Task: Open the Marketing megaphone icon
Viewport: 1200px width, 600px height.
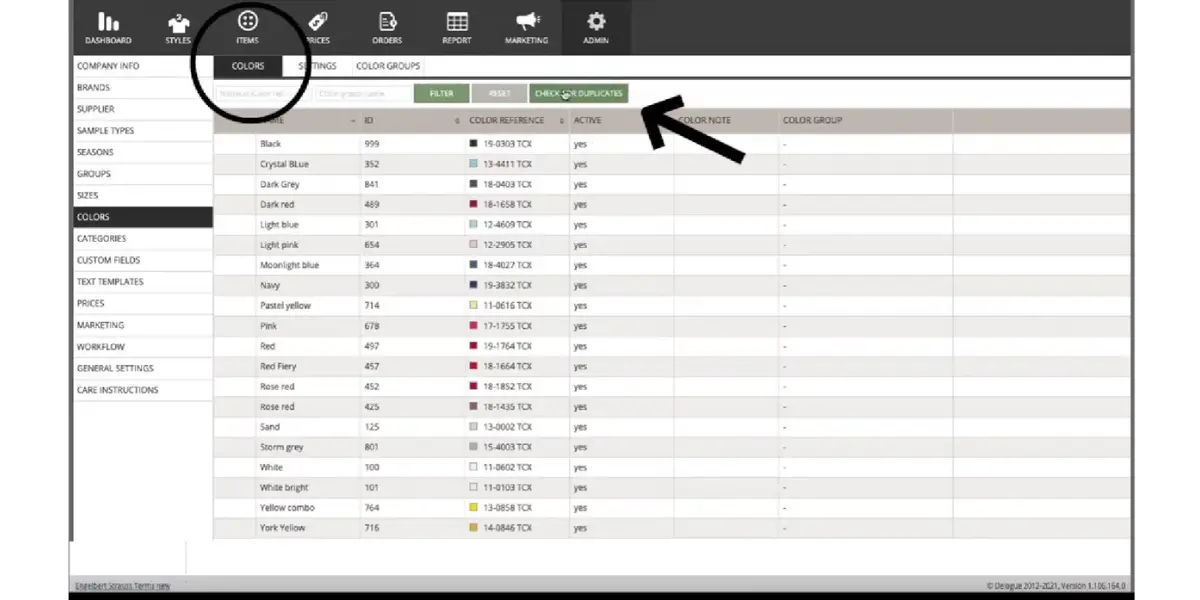Action: point(526,25)
